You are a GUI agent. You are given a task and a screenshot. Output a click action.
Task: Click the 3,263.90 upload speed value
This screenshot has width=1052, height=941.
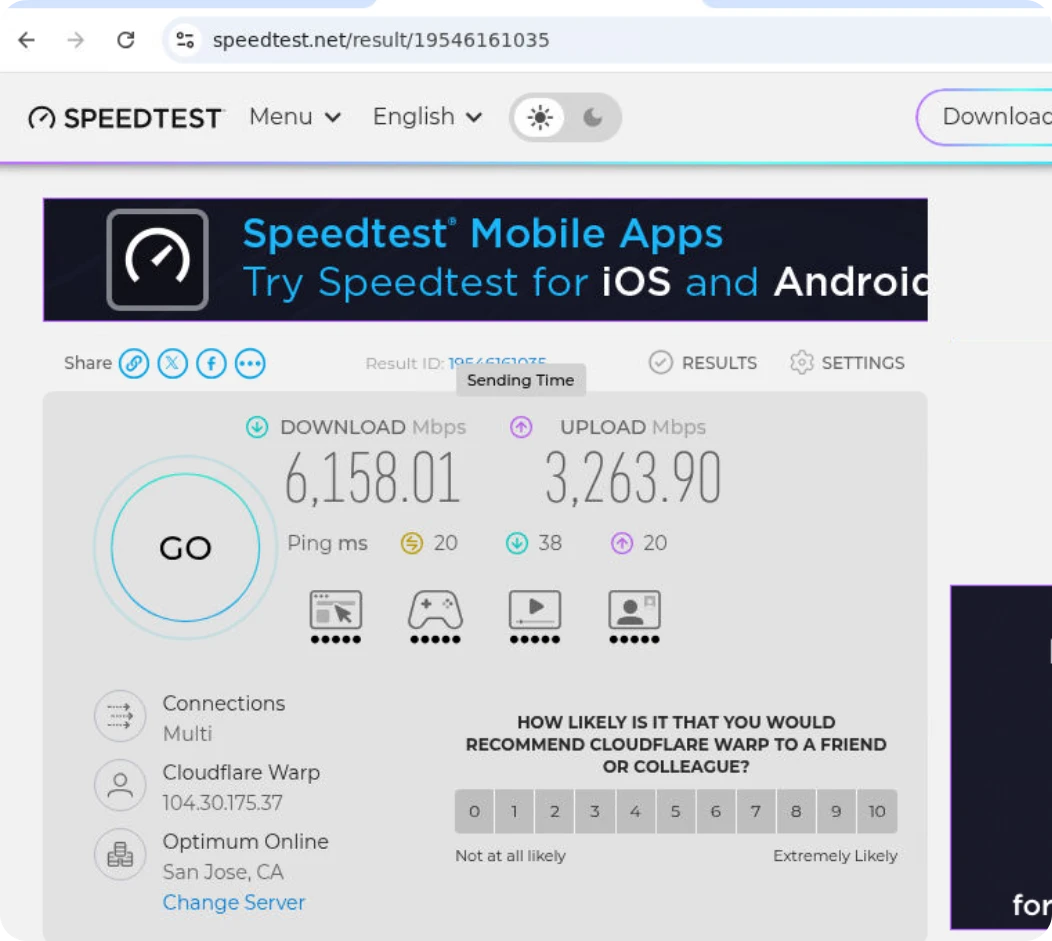coord(633,478)
